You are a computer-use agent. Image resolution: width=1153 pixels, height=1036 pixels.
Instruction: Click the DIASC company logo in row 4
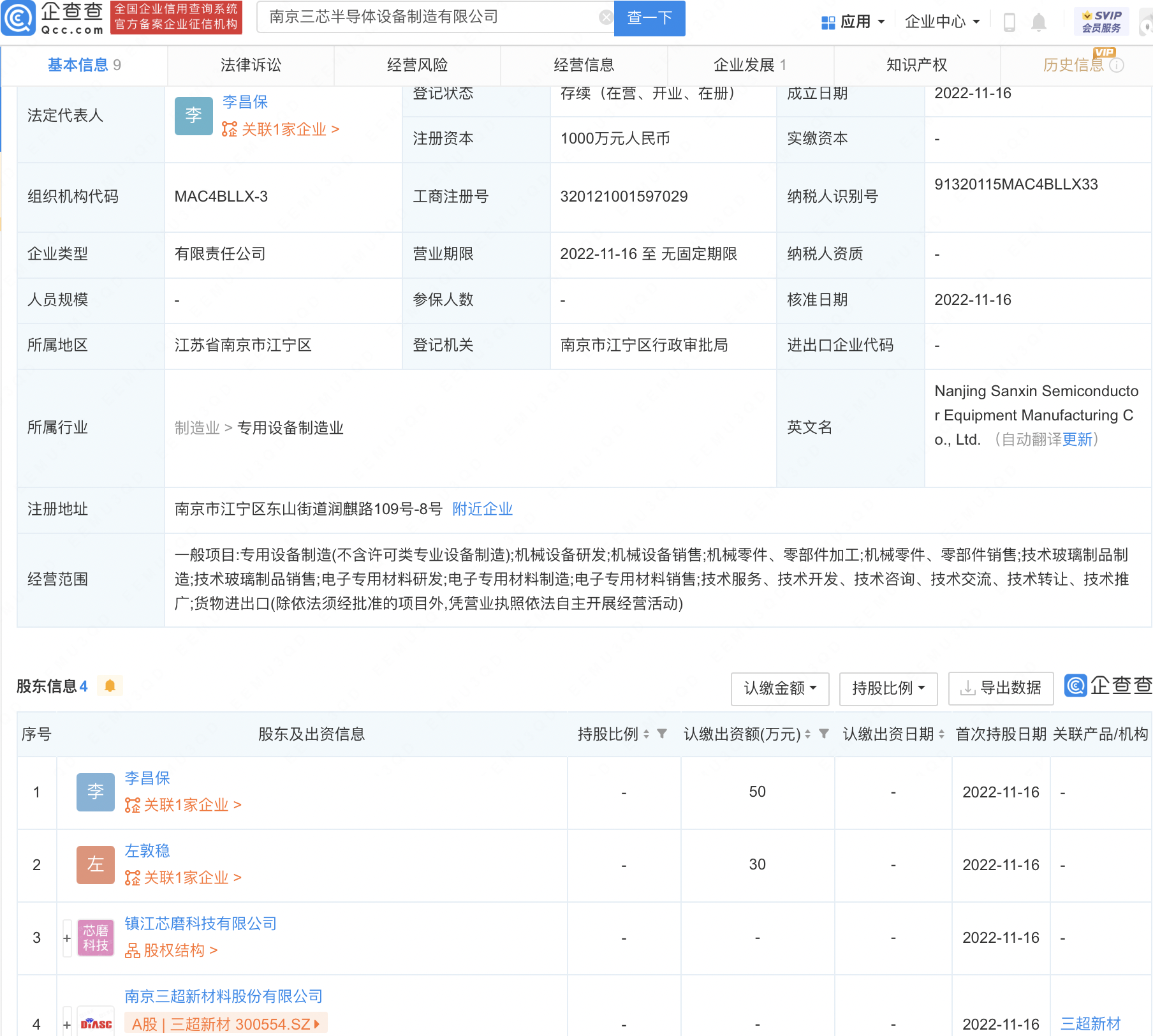point(96,1023)
